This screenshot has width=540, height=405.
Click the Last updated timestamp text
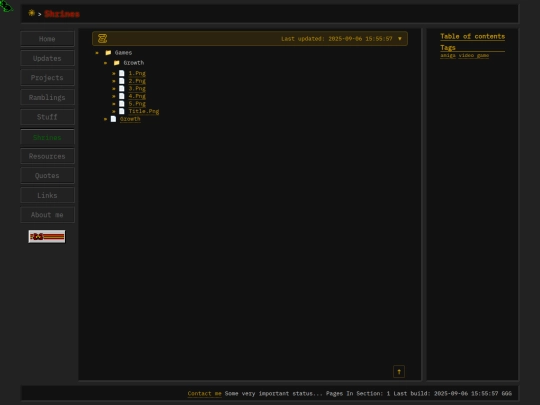(x=336, y=39)
